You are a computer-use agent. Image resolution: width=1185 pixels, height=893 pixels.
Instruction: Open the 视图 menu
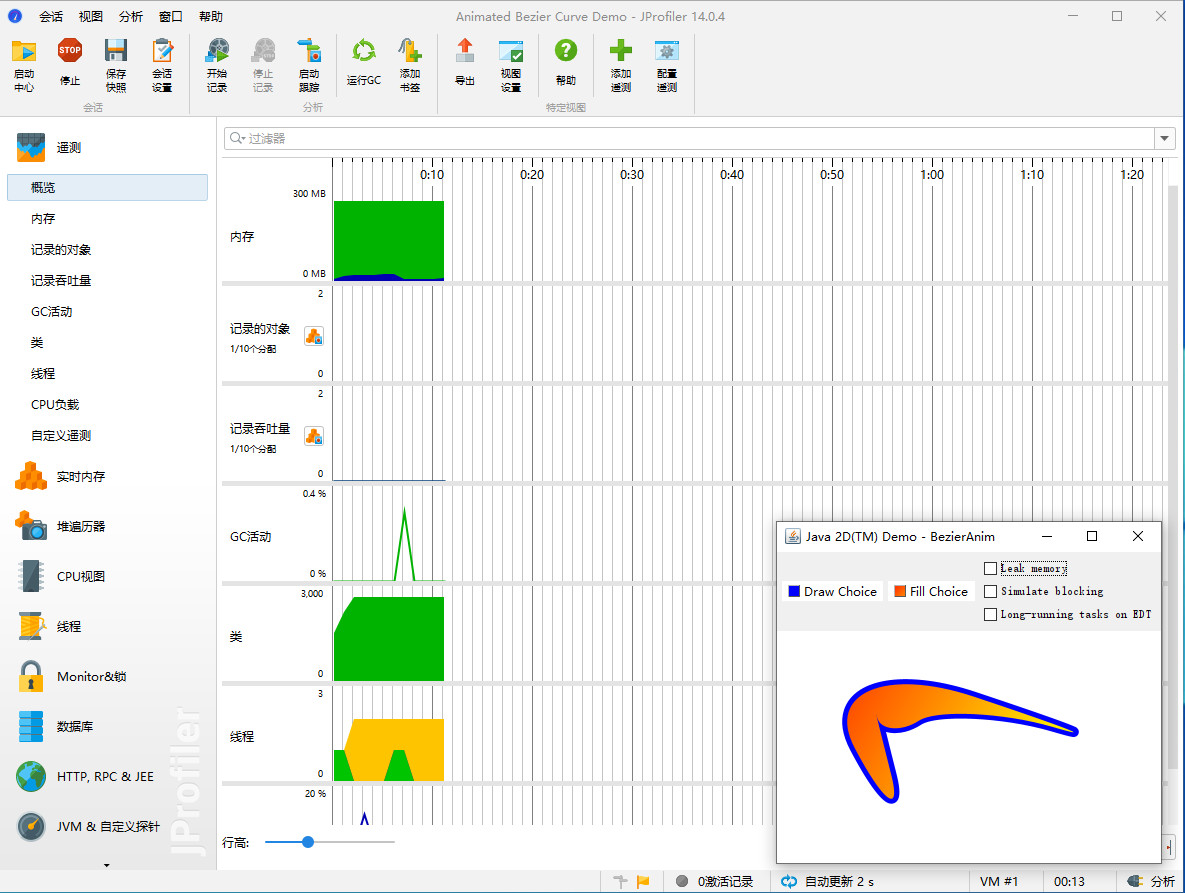tap(91, 16)
